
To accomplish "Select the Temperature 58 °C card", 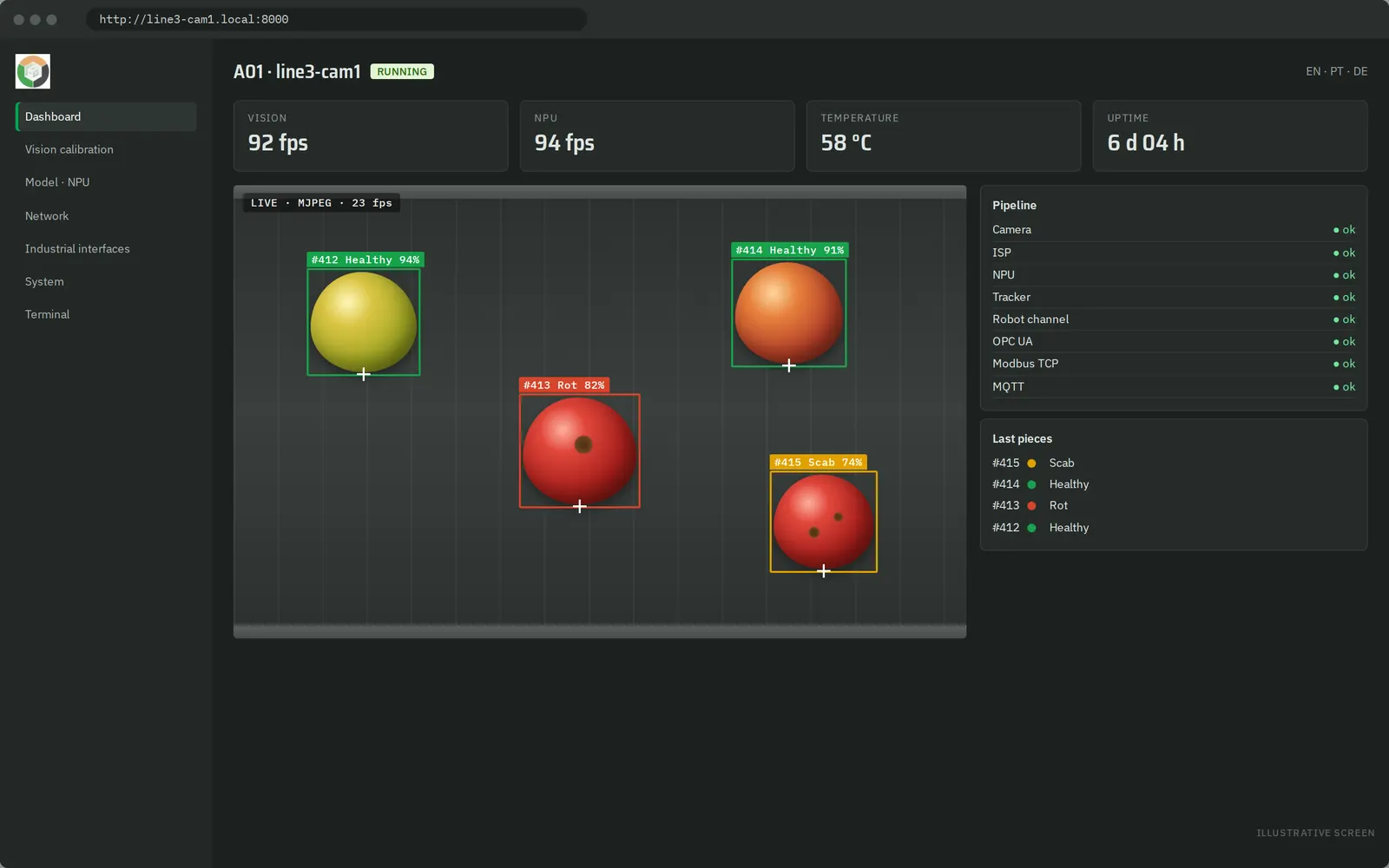I will coord(944,135).
